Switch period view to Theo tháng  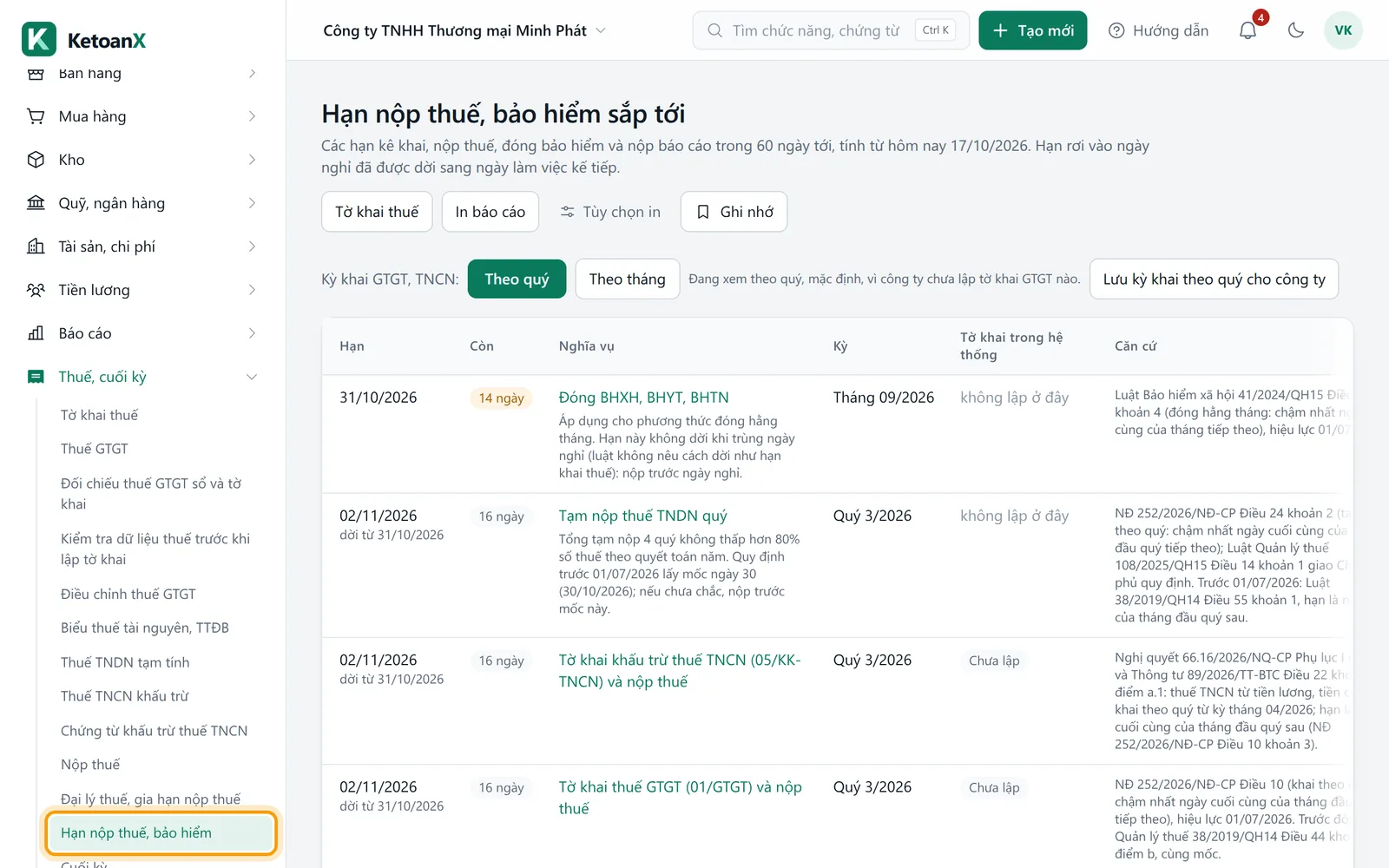[x=627, y=279]
